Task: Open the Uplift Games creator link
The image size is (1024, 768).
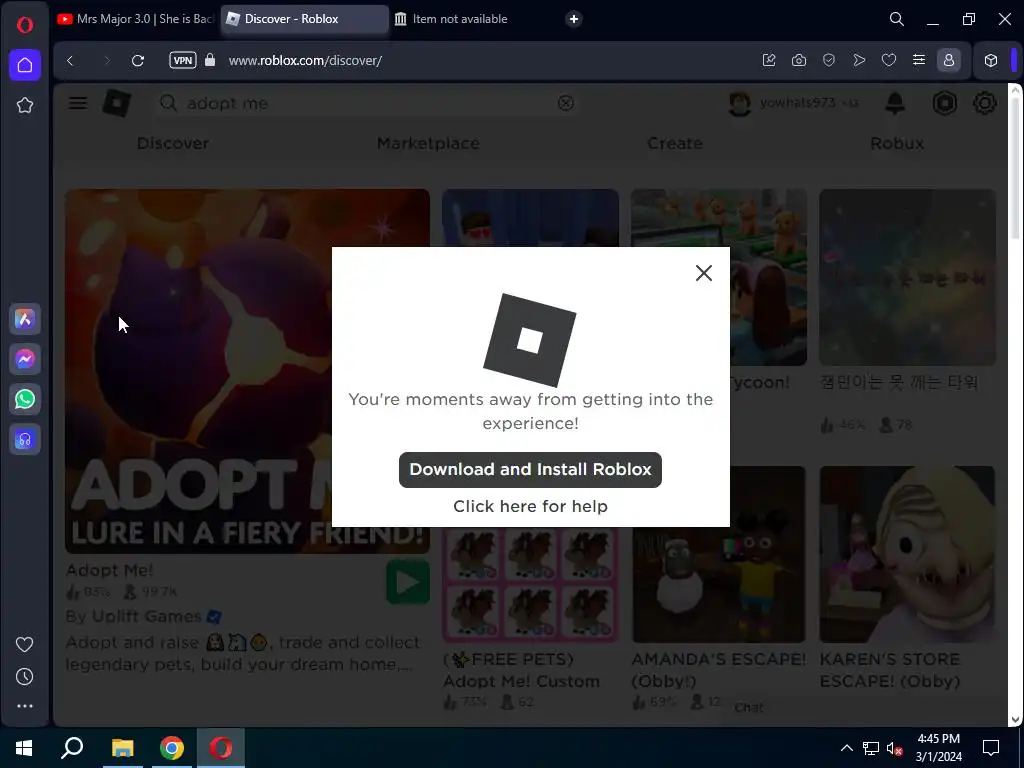Action: tap(146, 616)
